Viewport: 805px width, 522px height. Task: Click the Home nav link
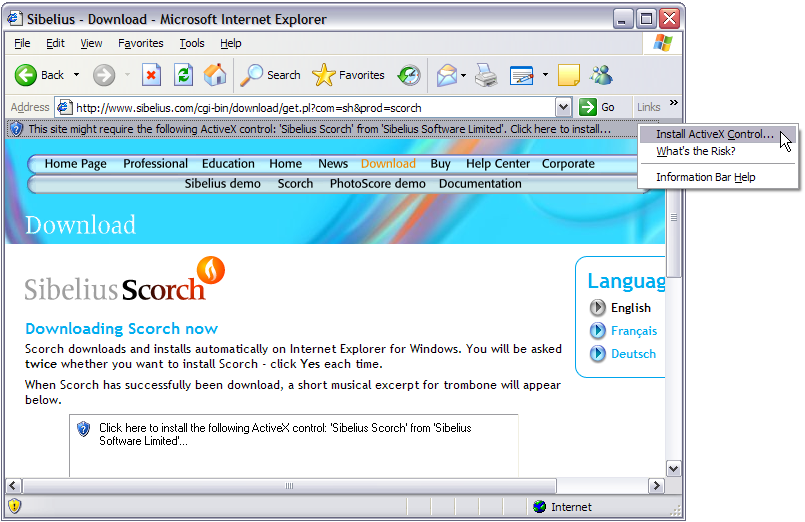pos(285,164)
